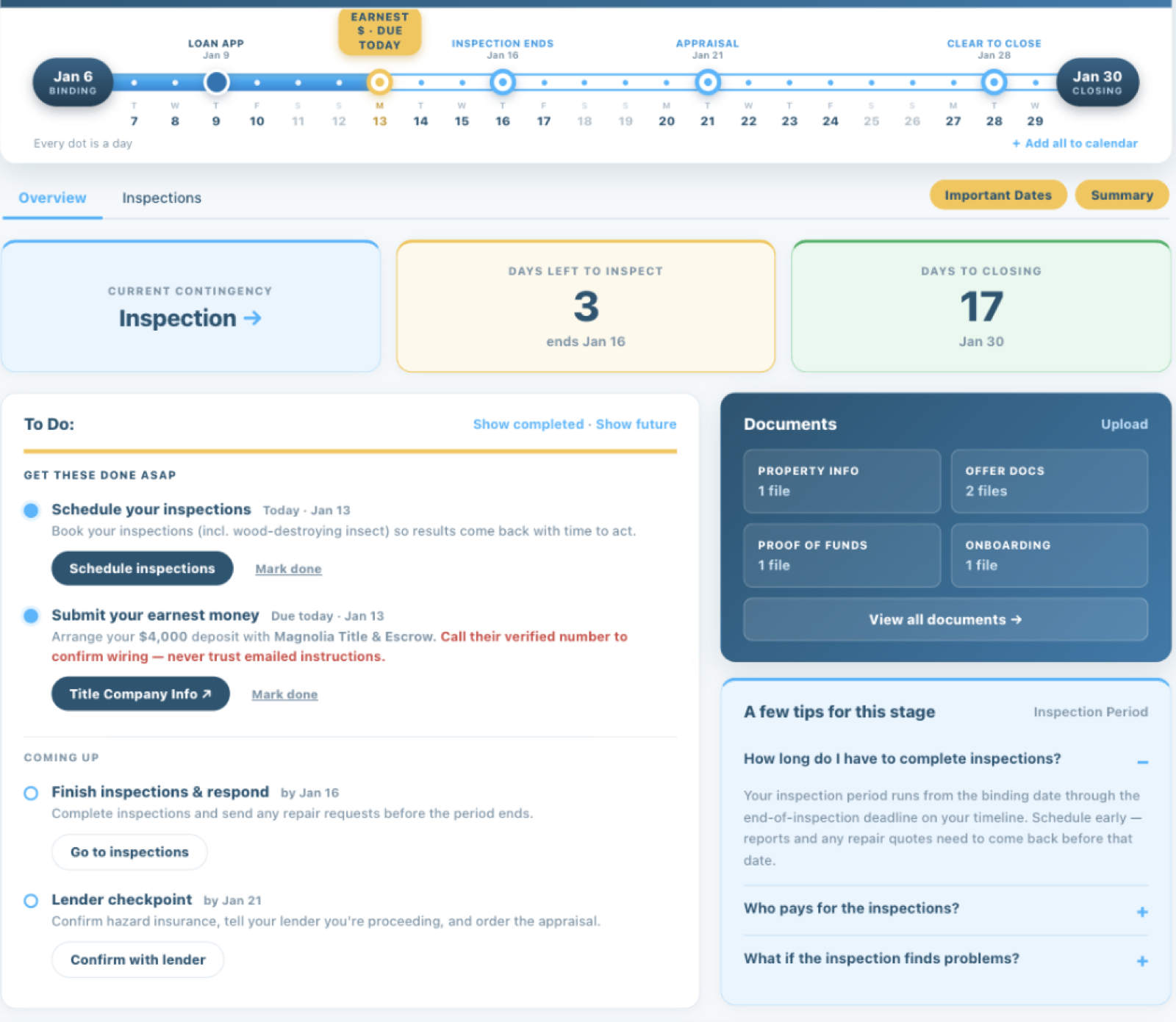Image resolution: width=1176 pixels, height=1022 pixels.
Task: Open Property Info documents folder
Action: pyautogui.click(x=842, y=481)
